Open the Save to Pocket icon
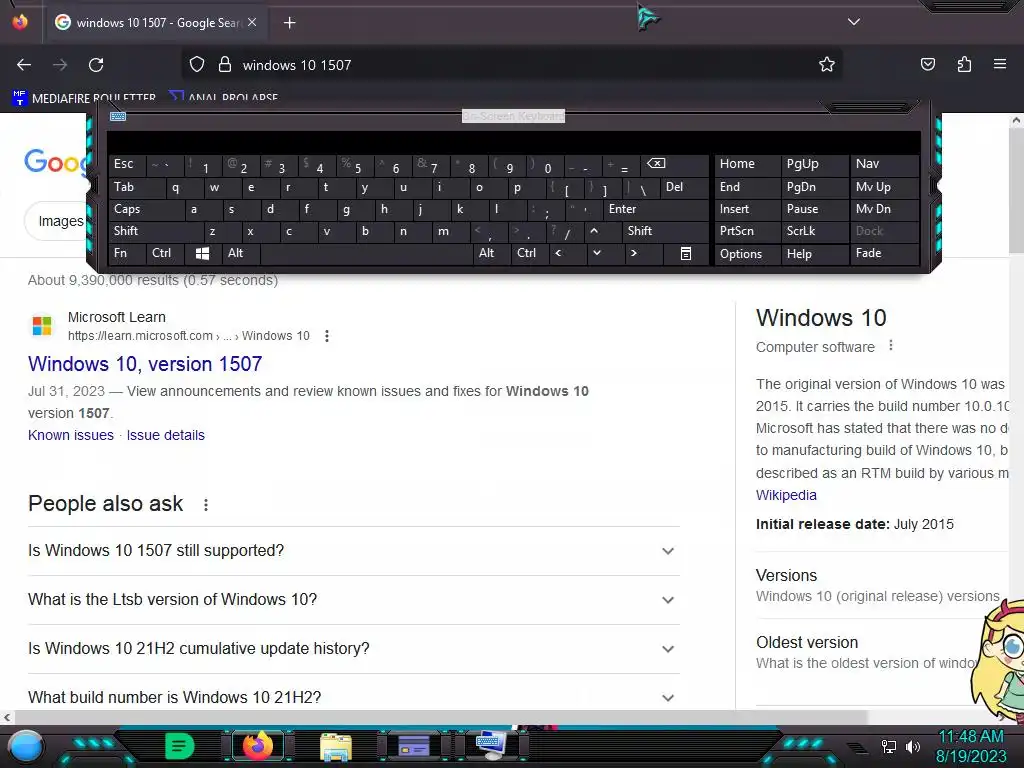 pos(927,65)
